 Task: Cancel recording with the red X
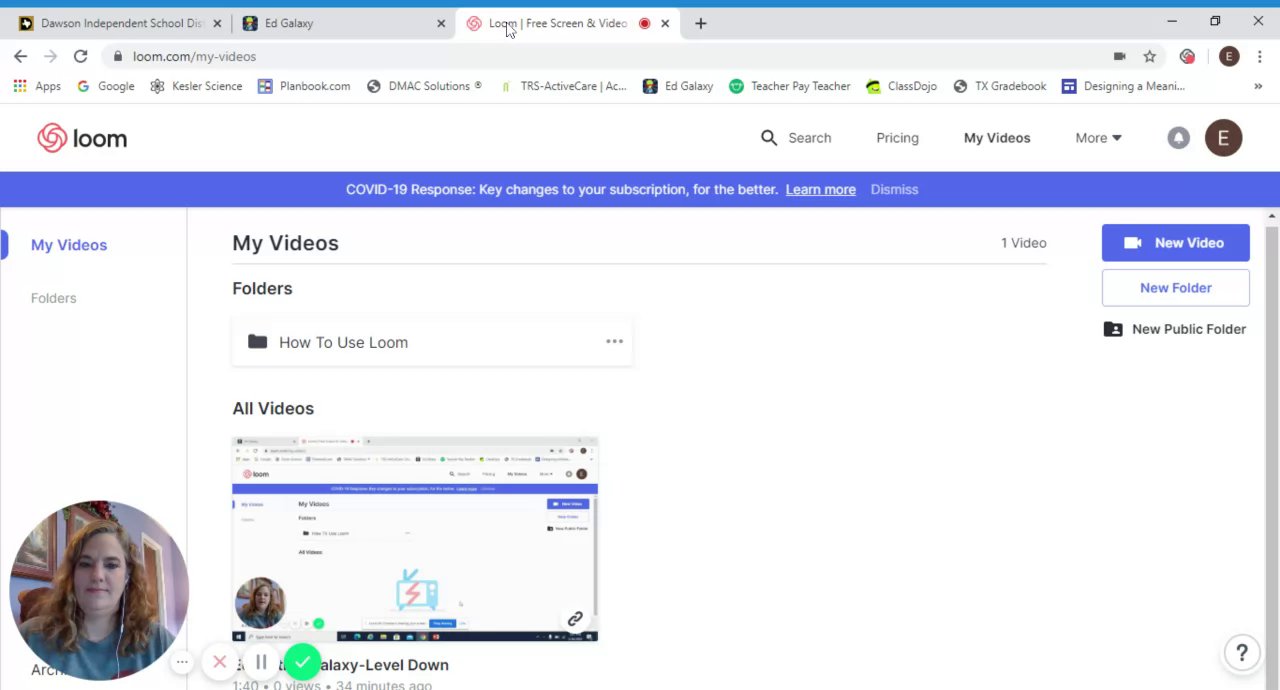(x=220, y=662)
